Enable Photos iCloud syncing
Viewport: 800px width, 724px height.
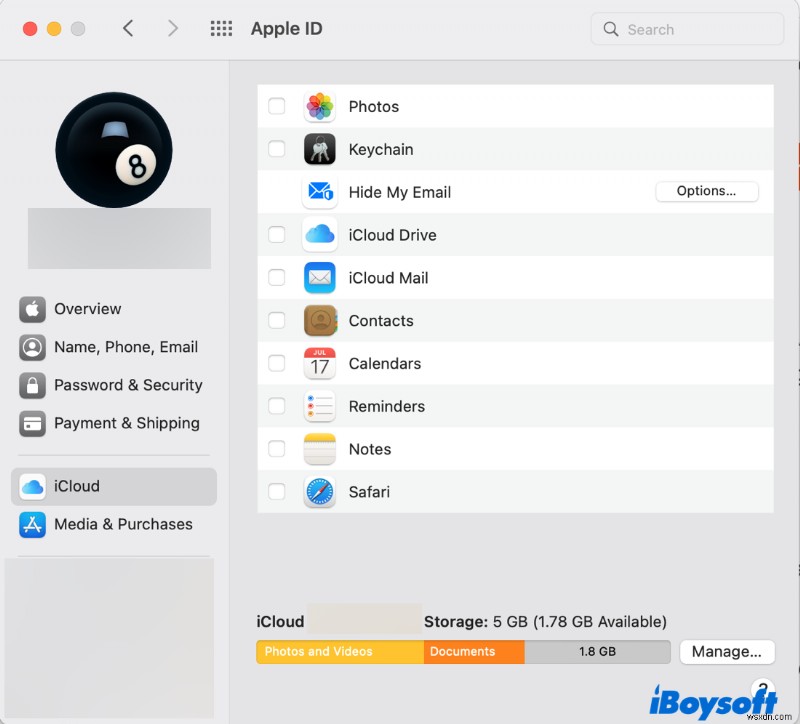[277, 106]
